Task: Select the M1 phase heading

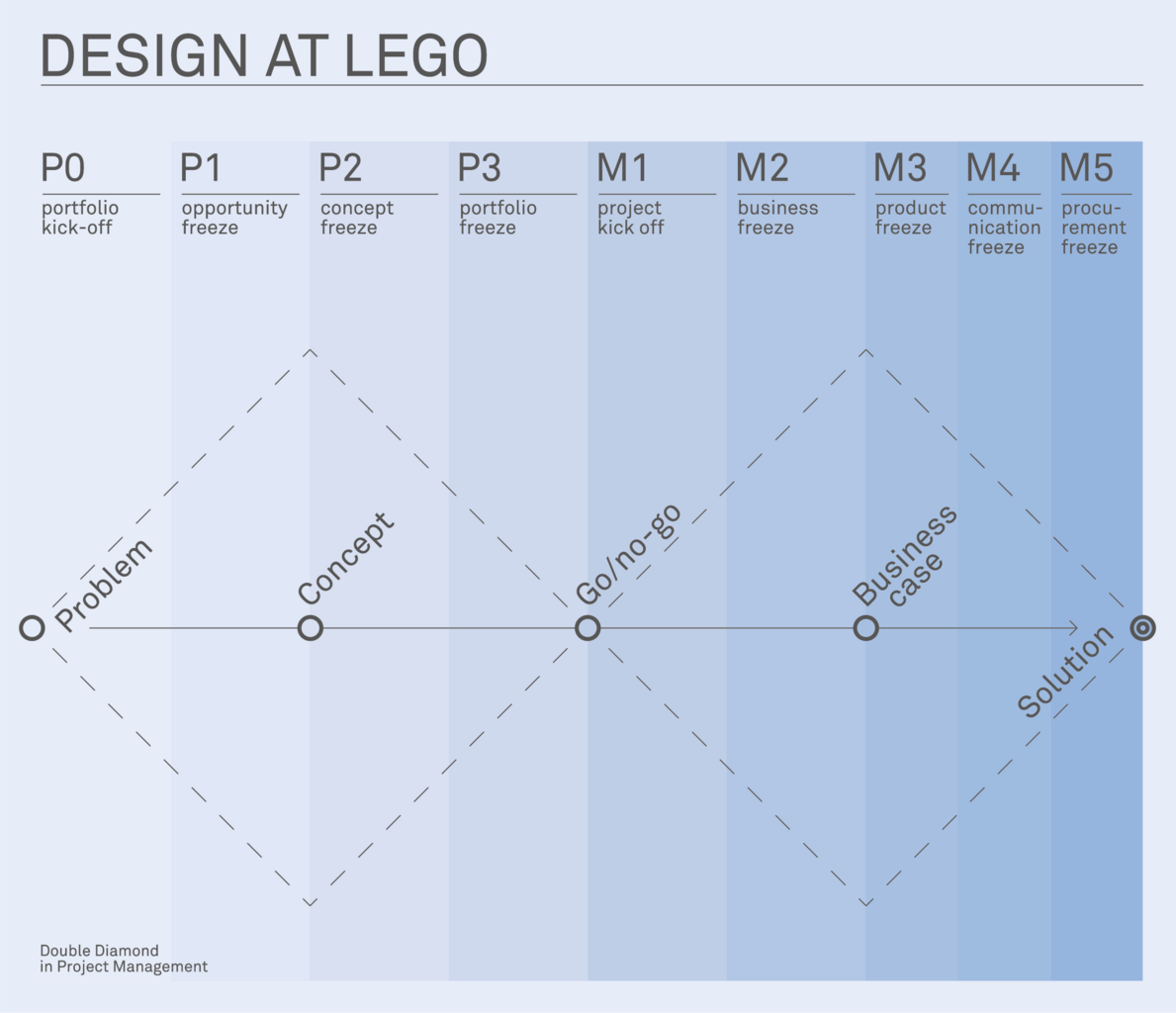Action: tap(622, 169)
